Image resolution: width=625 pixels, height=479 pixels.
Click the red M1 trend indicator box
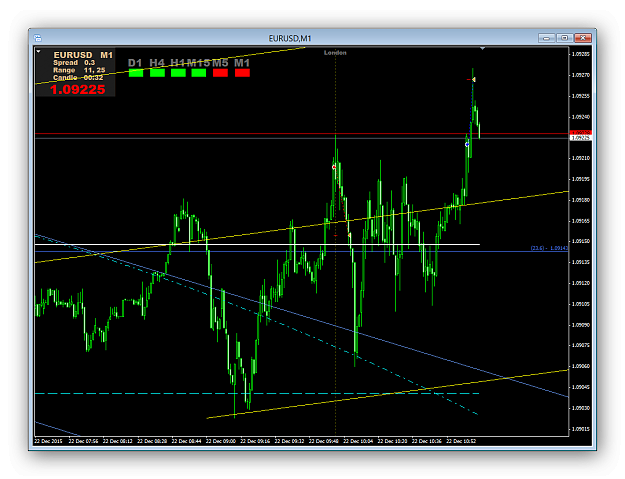click(x=242, y=73)
